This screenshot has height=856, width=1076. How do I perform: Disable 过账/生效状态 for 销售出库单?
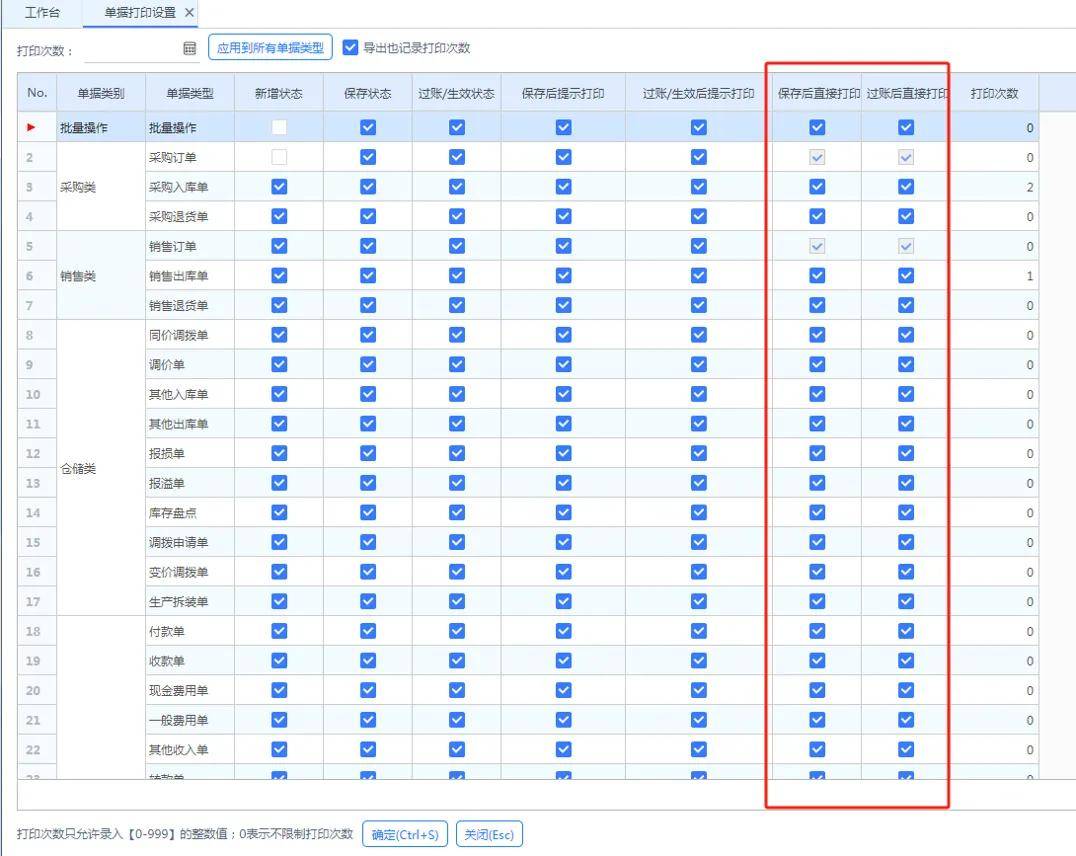pos(456,275)
